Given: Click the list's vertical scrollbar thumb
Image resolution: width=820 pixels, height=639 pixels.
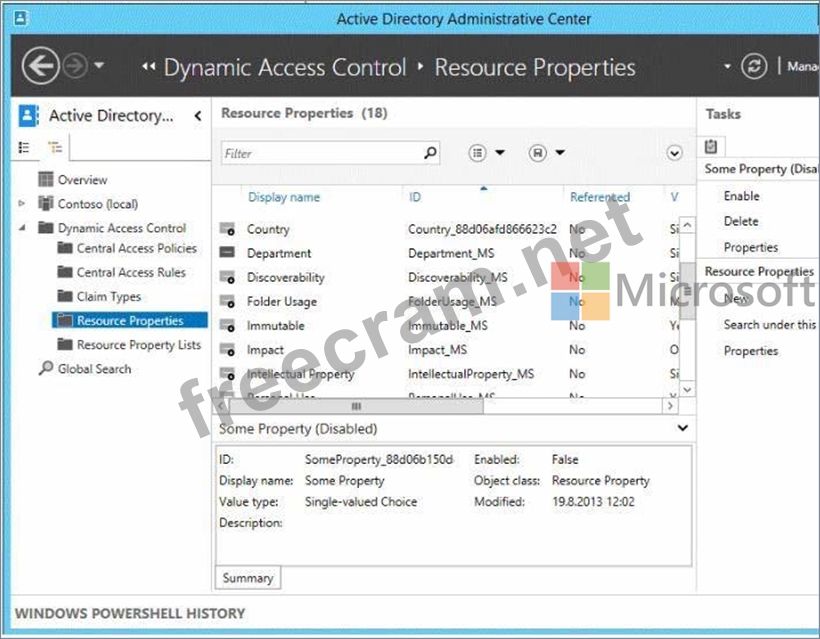Looking at the screenshot, I should pos(687,291).
